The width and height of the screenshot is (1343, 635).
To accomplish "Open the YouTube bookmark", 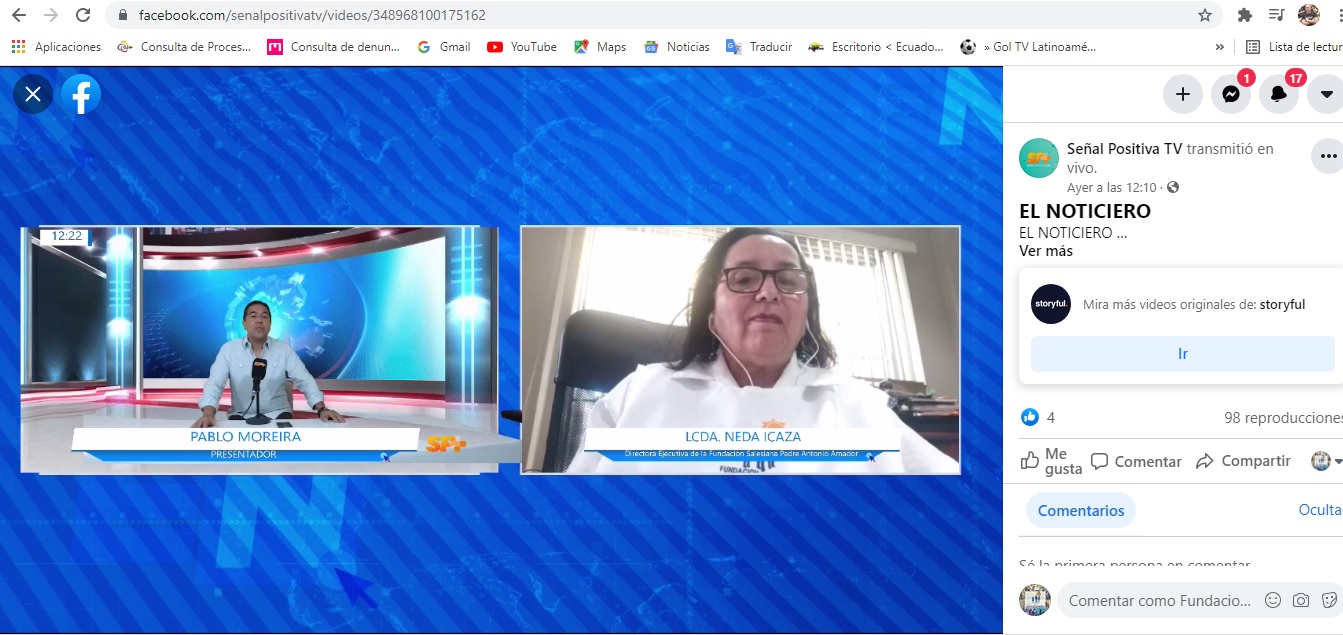I will [521, 47].
